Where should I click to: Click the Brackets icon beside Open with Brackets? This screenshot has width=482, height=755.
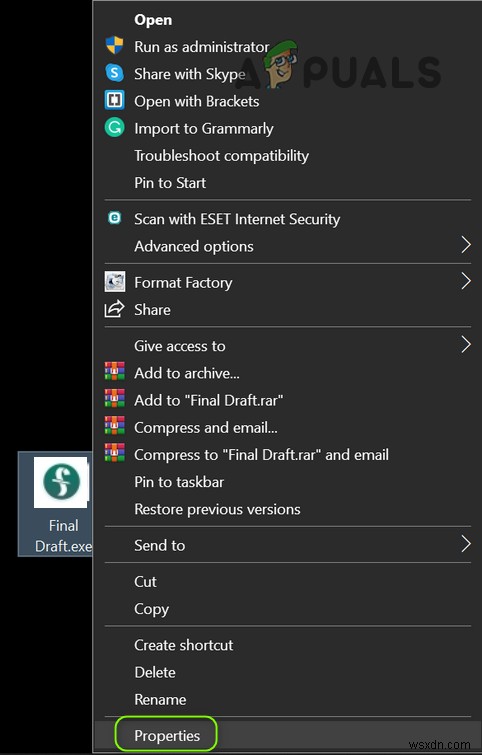coord(115,100)
